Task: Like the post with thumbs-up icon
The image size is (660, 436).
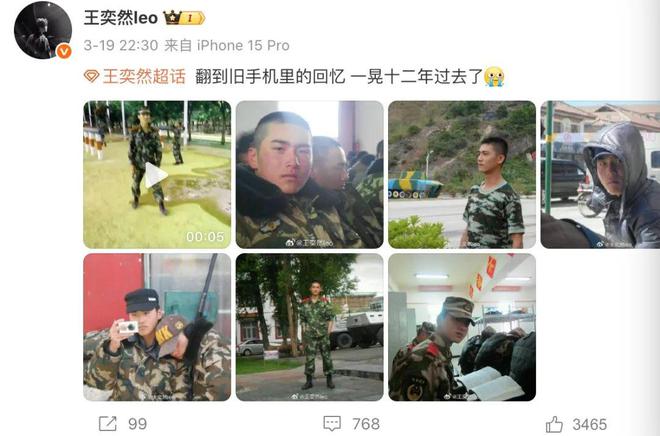Action: 554,424
